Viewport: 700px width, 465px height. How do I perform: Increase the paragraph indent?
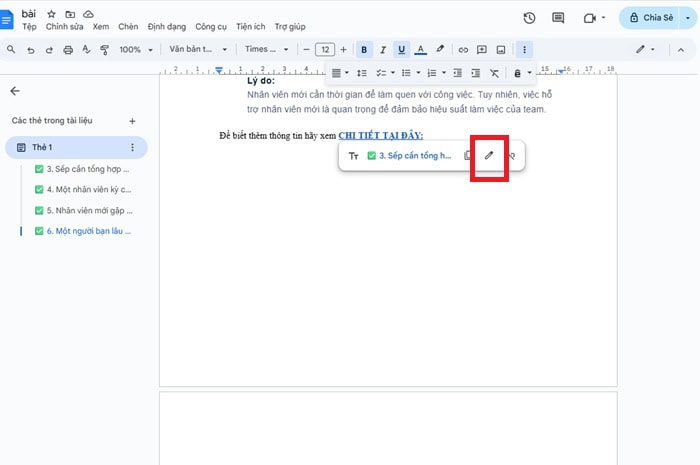tap(476, 73)
